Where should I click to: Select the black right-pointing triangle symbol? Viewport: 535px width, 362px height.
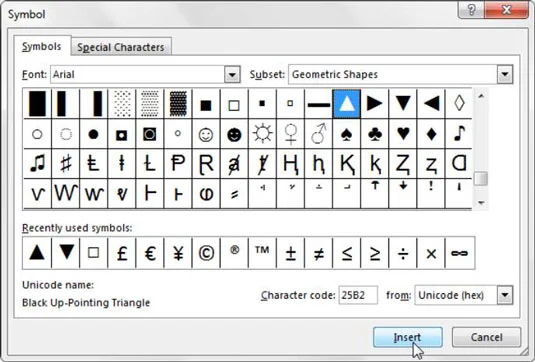click(x=374, y=104)
